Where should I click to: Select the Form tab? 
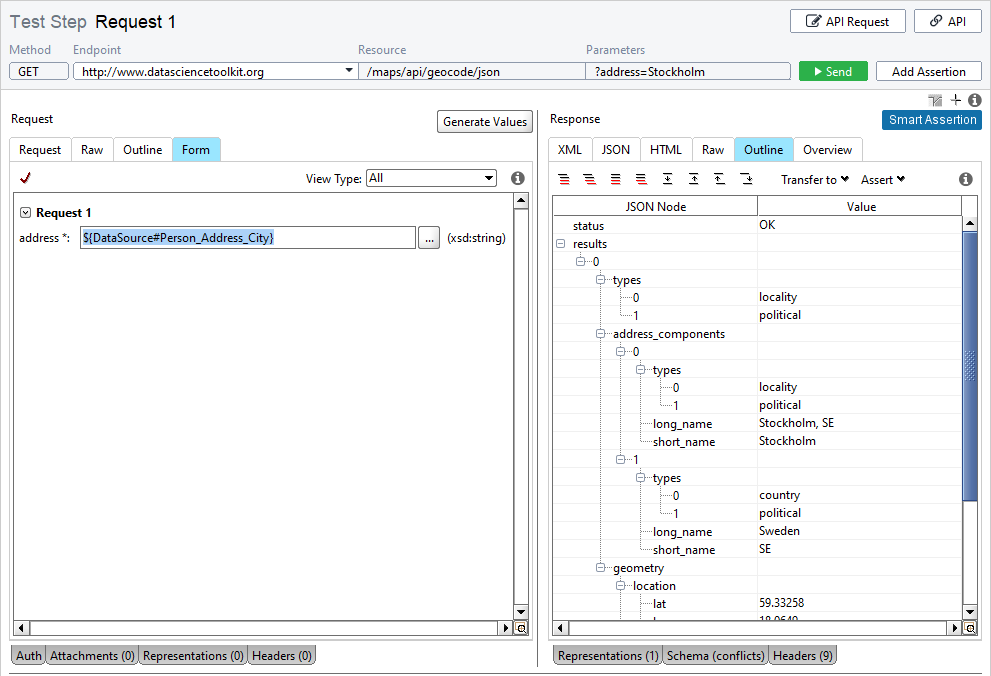click(196, 150)
